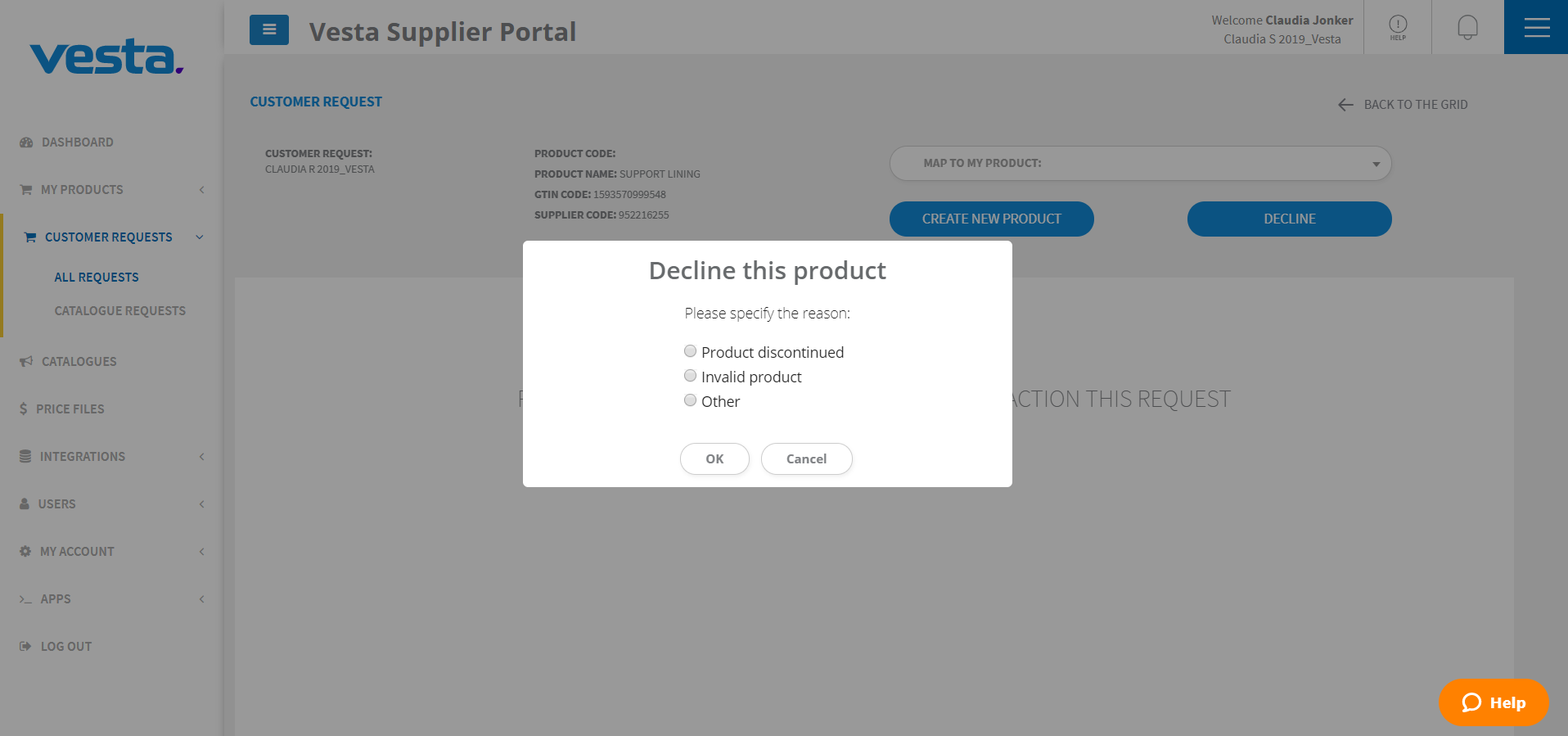The width and height of the screenshot is (1568, 736).
Task: Click the blue sidebar toggle hamburger icon
Action: (x=269, y=30)
